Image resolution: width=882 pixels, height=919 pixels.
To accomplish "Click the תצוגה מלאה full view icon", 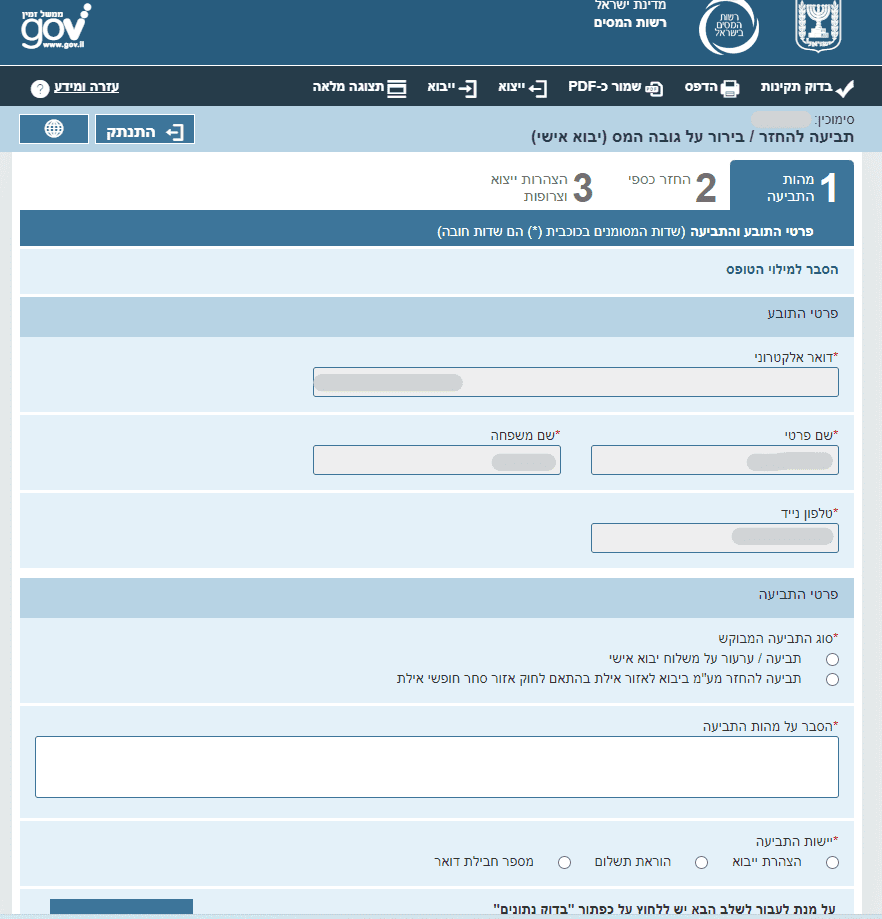I will (x=397, y=89).
